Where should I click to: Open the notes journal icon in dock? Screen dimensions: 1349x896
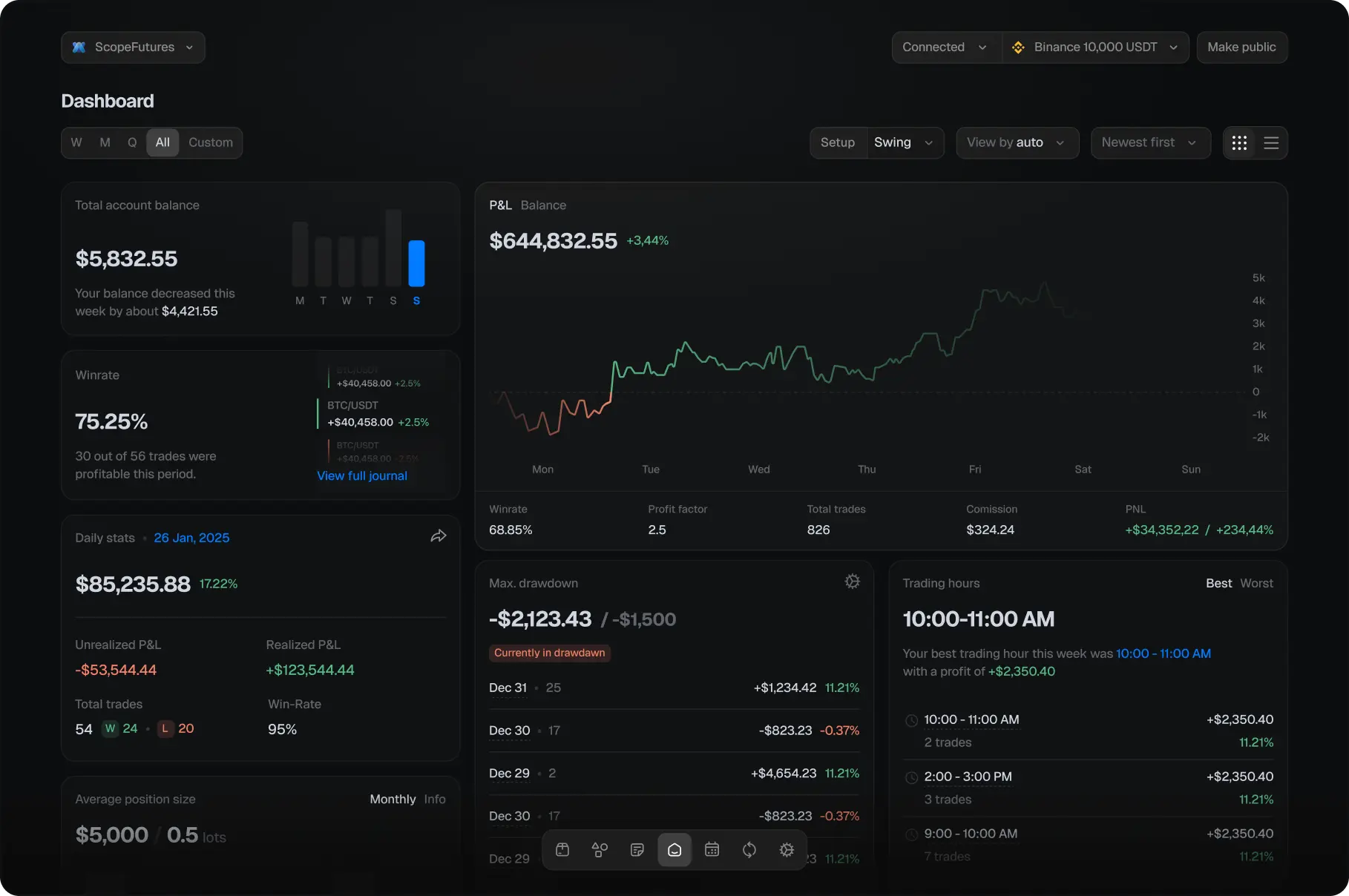637,849
